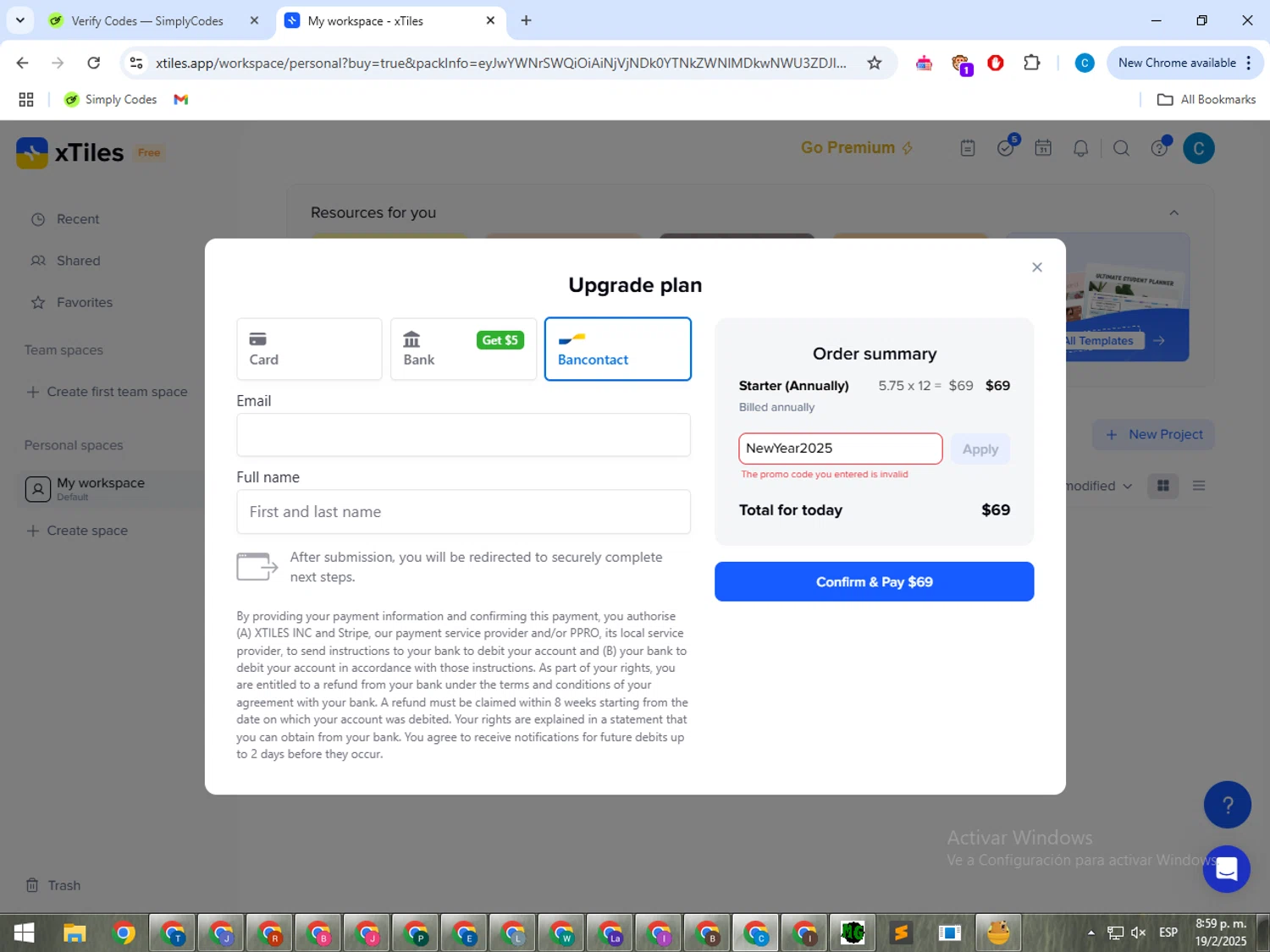Open Trash
Screen dimensions: 1270x952
point(53,885)
